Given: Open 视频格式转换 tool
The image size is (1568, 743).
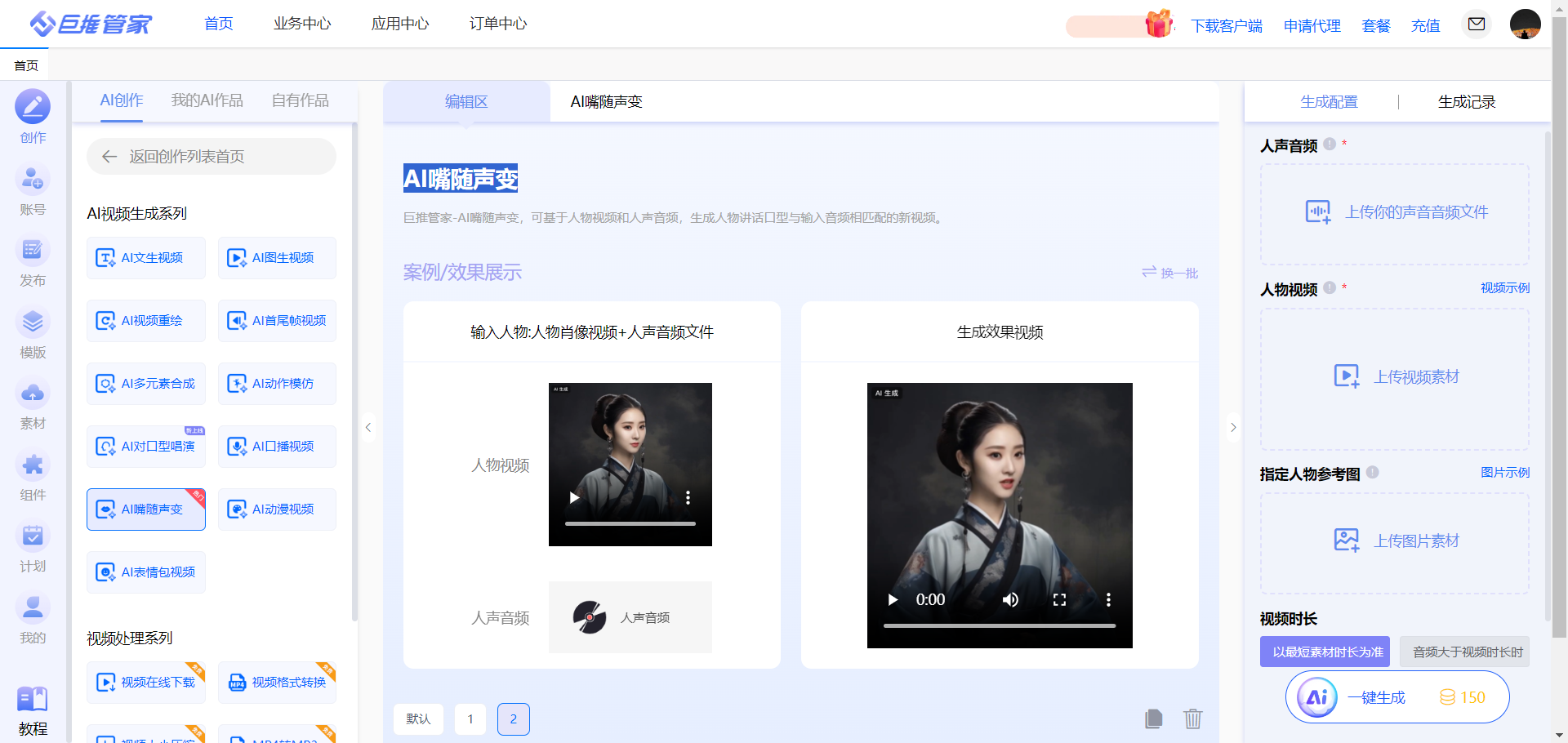Looking at the screenshot, I should [x=277, y=683].
